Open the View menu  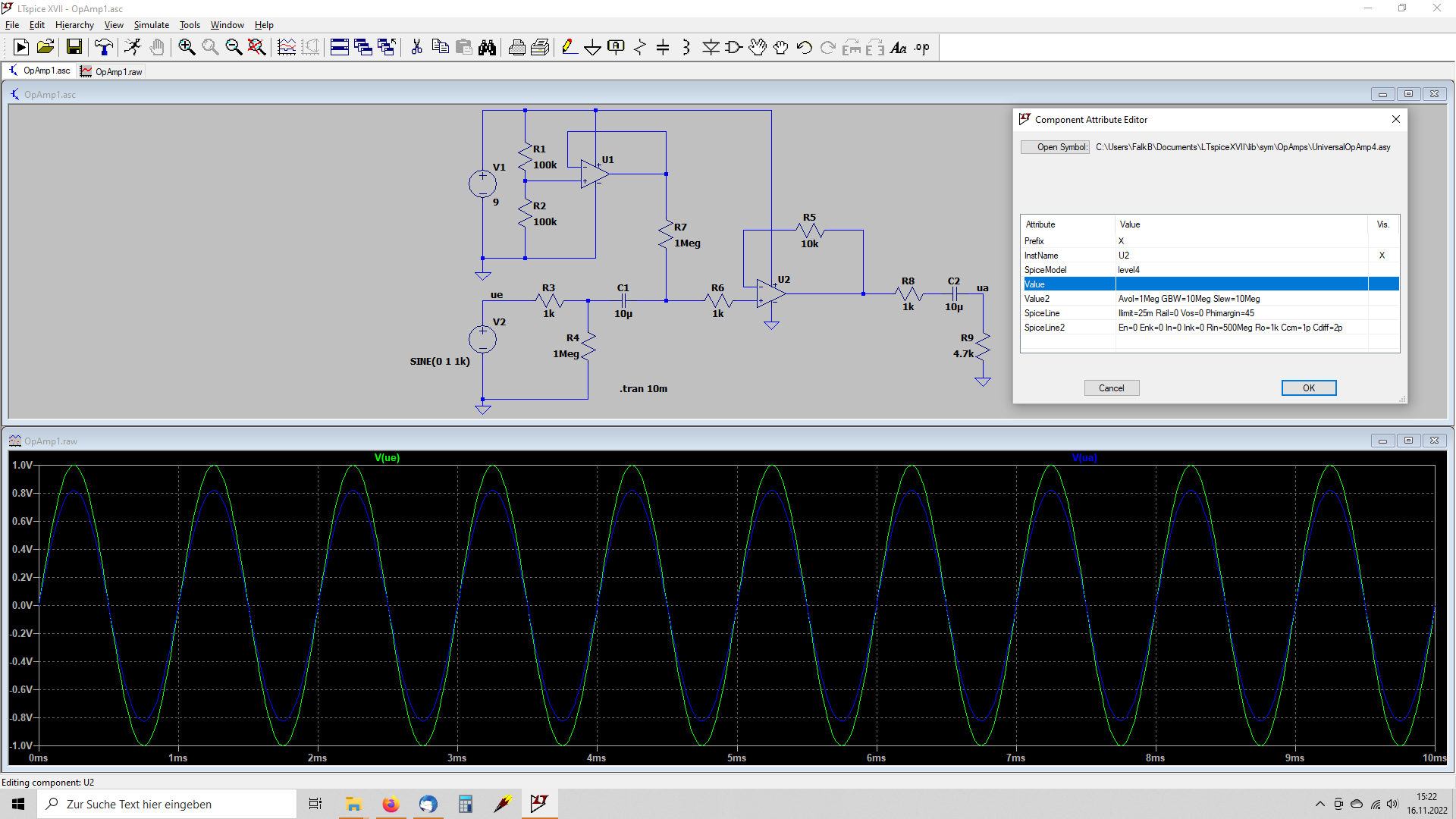[114, 25]
